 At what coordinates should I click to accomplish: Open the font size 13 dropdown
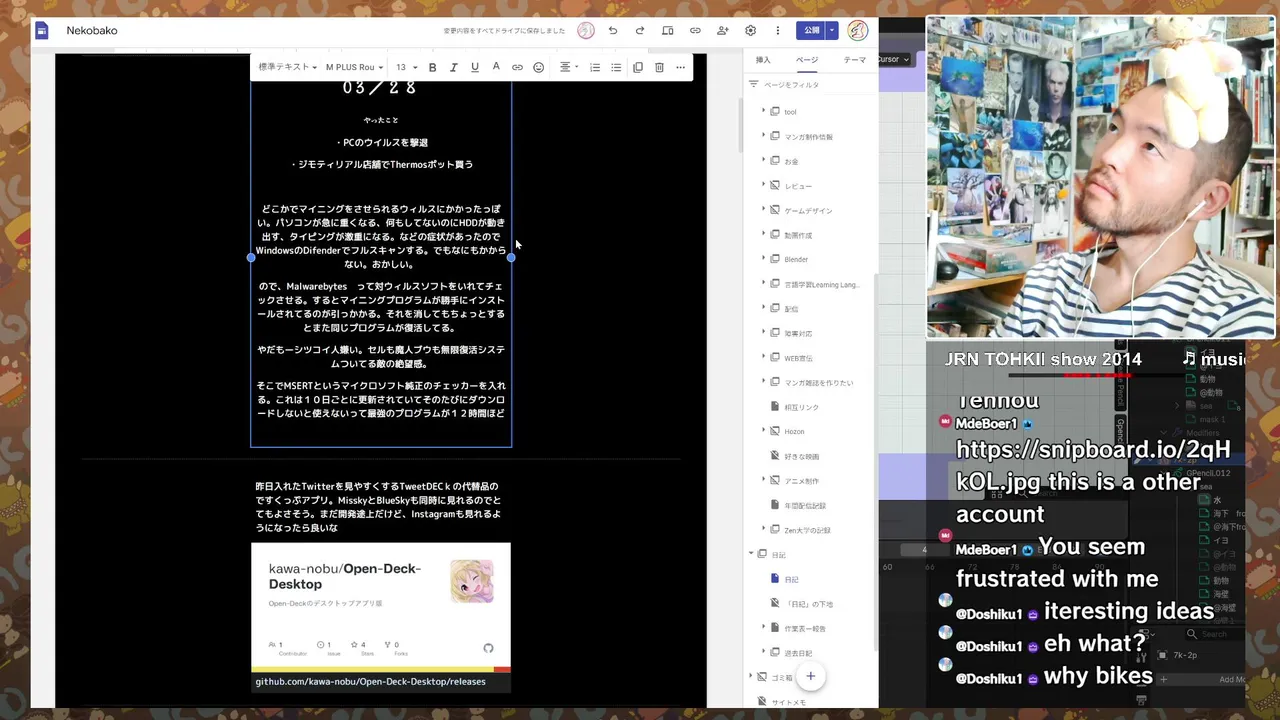point(406,67)
